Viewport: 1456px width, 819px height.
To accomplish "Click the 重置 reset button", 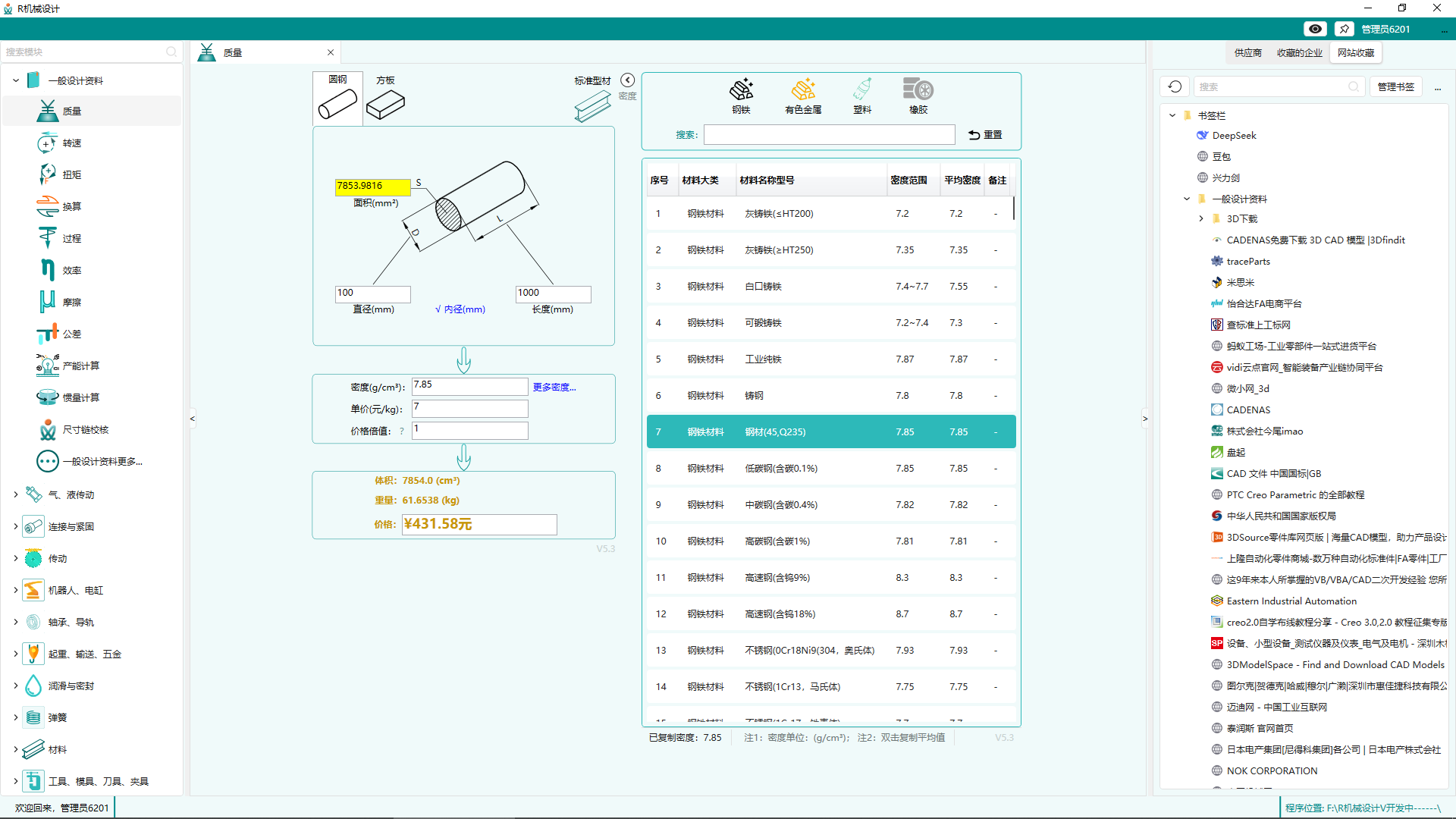I will tap(985, 135).
